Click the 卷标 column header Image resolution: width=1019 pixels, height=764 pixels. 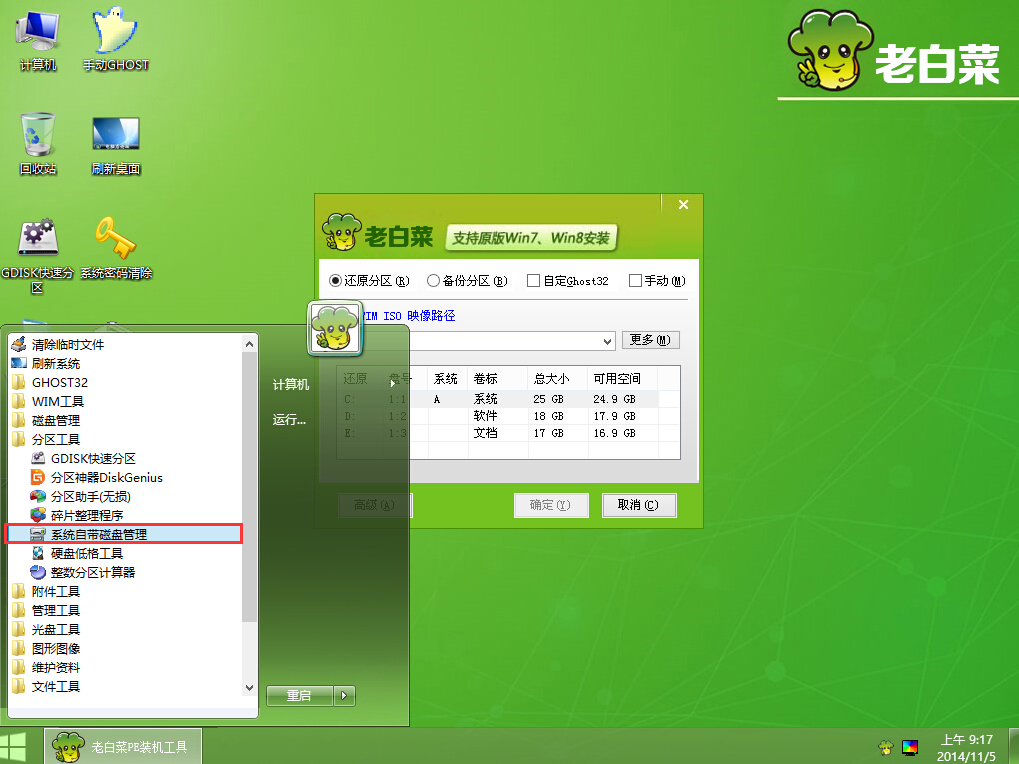click(x=498, y=379)
